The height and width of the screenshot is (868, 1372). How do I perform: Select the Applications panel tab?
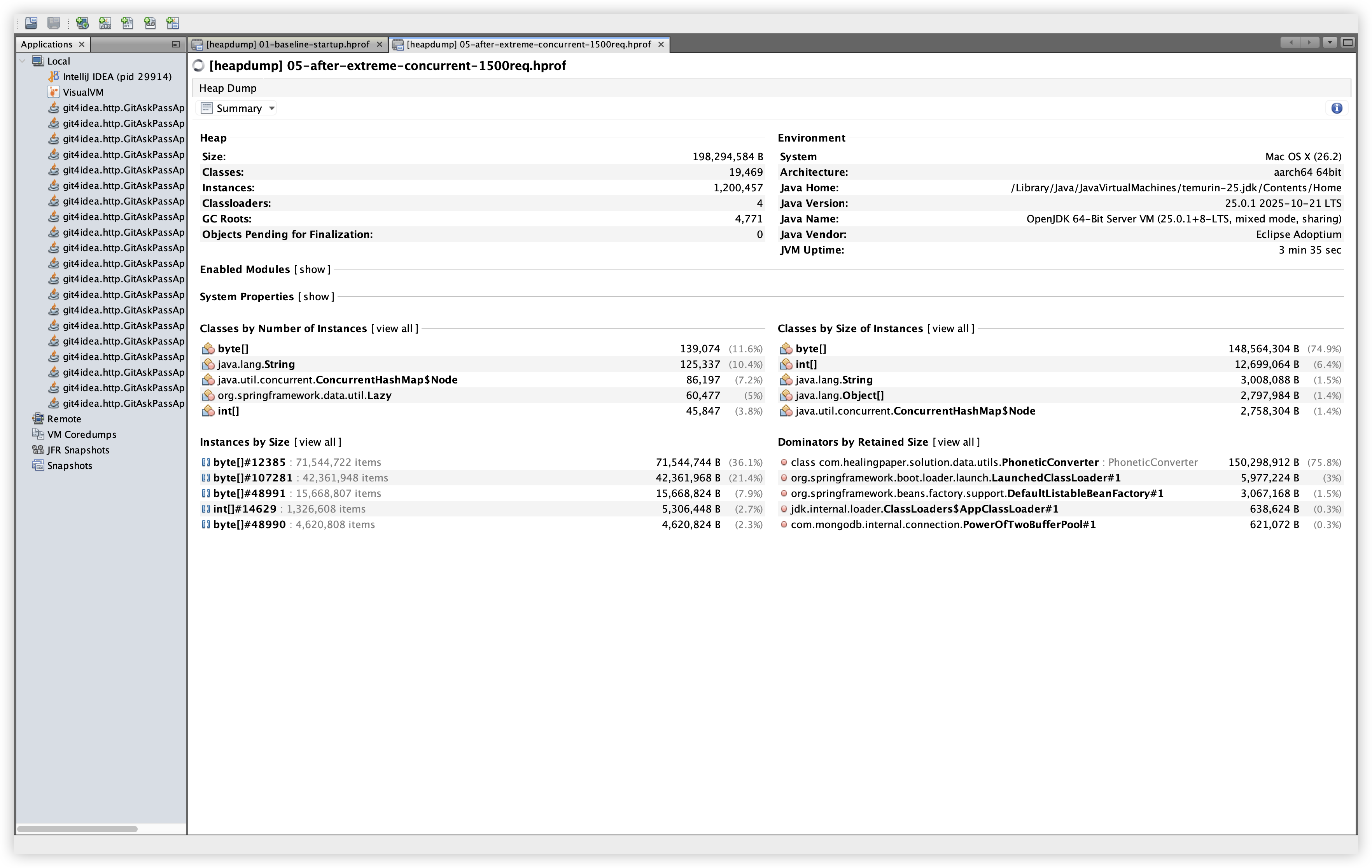coord(47,44)
